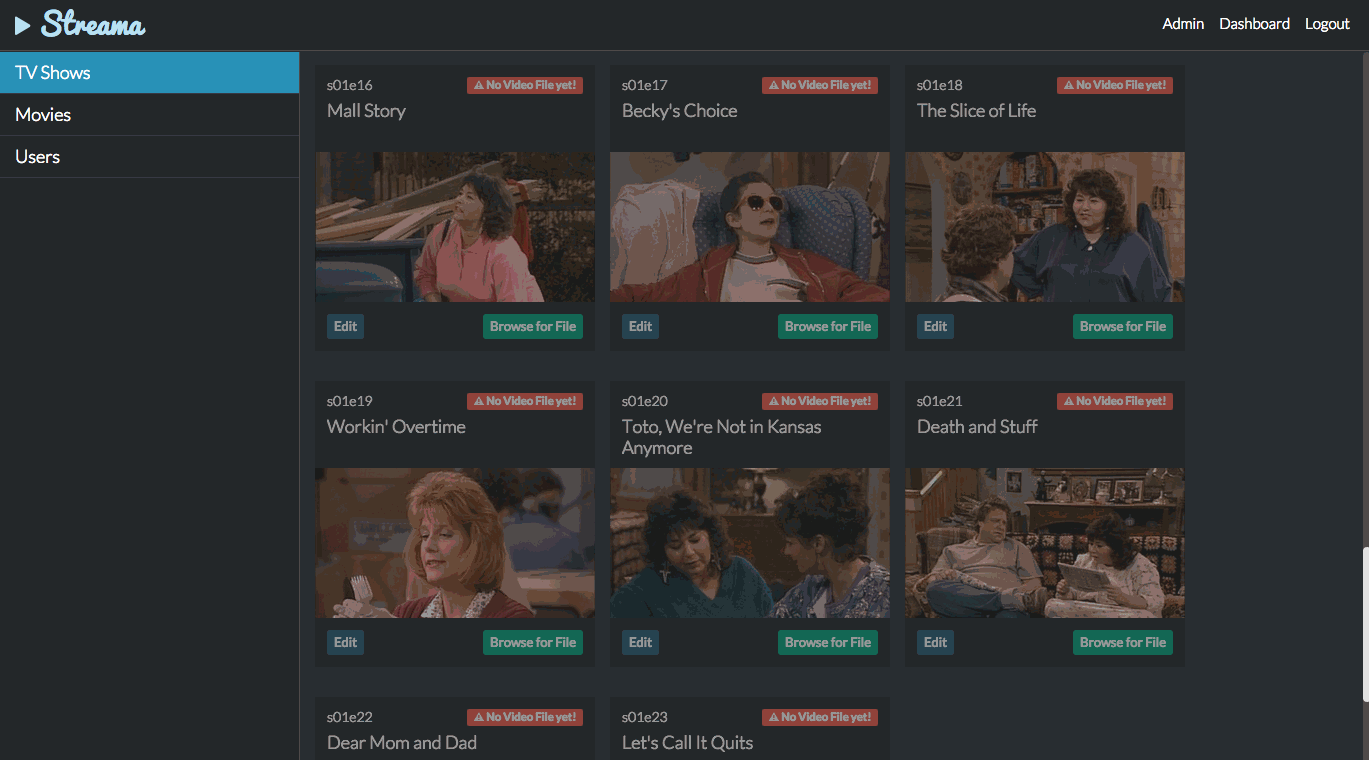Open the Admin menu item

click(1183, 24)
